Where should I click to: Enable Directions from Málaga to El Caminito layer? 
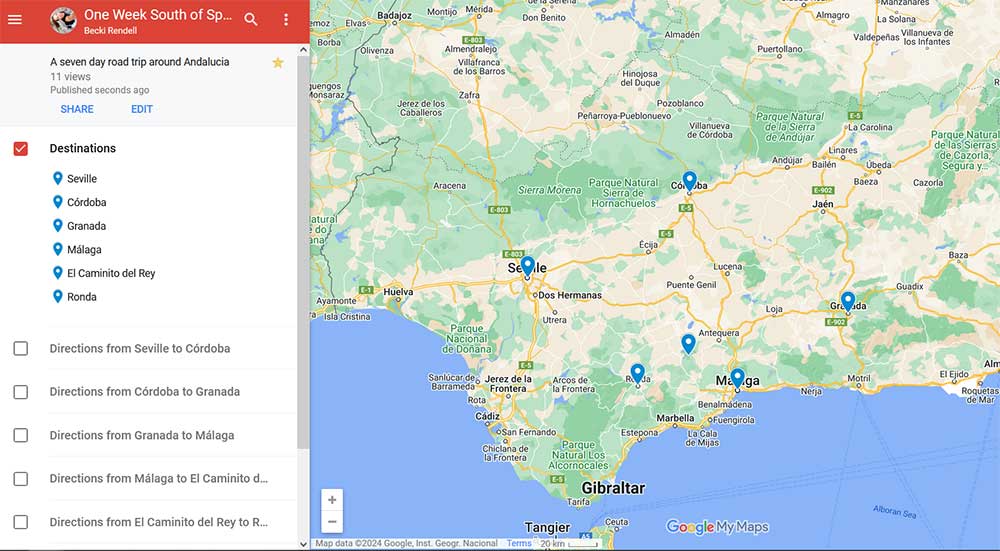click(x=20, y=478)
